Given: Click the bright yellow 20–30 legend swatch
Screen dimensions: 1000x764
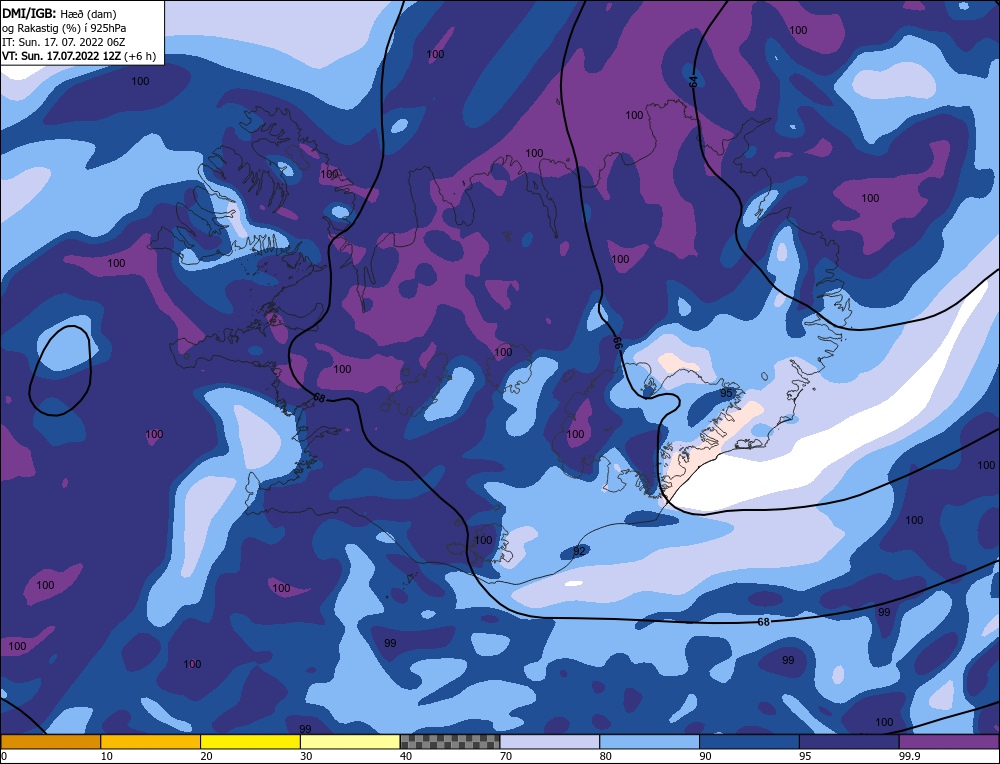Looking at the screenshot, I should (x=251, y=742).
